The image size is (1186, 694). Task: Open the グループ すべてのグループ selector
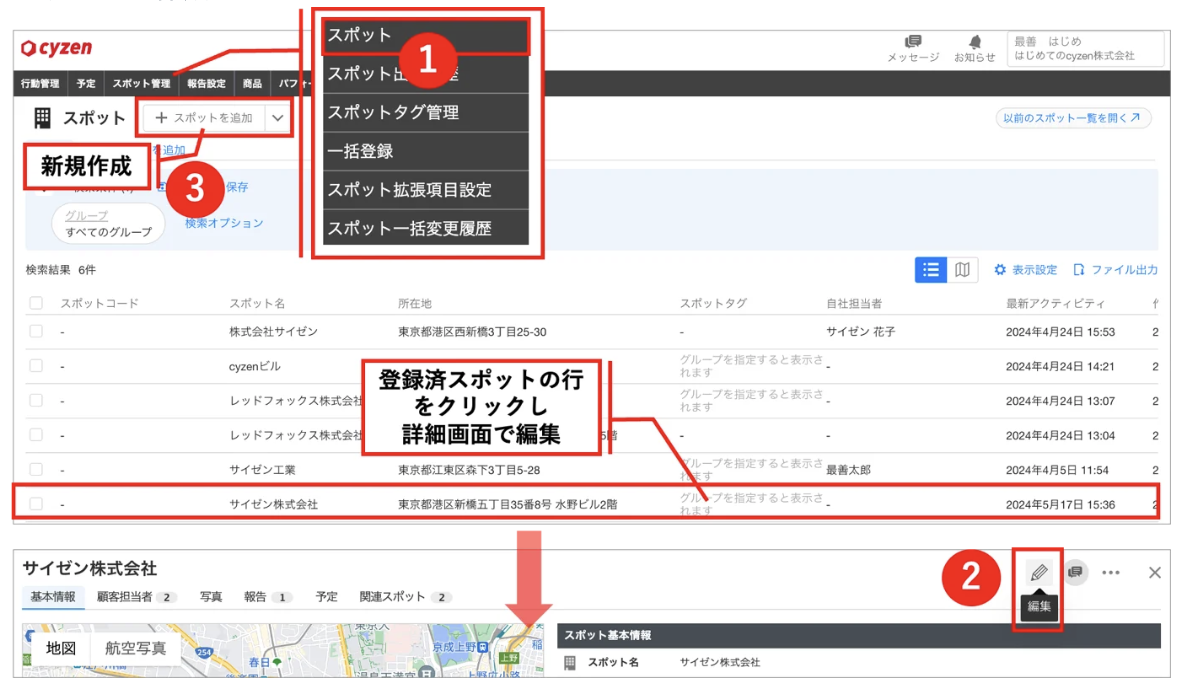(108, 224)
